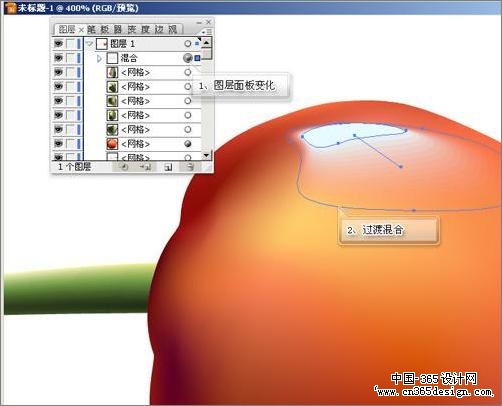Toggle the lock box of 混合 row
502x406 pixels.
(70, 58)
